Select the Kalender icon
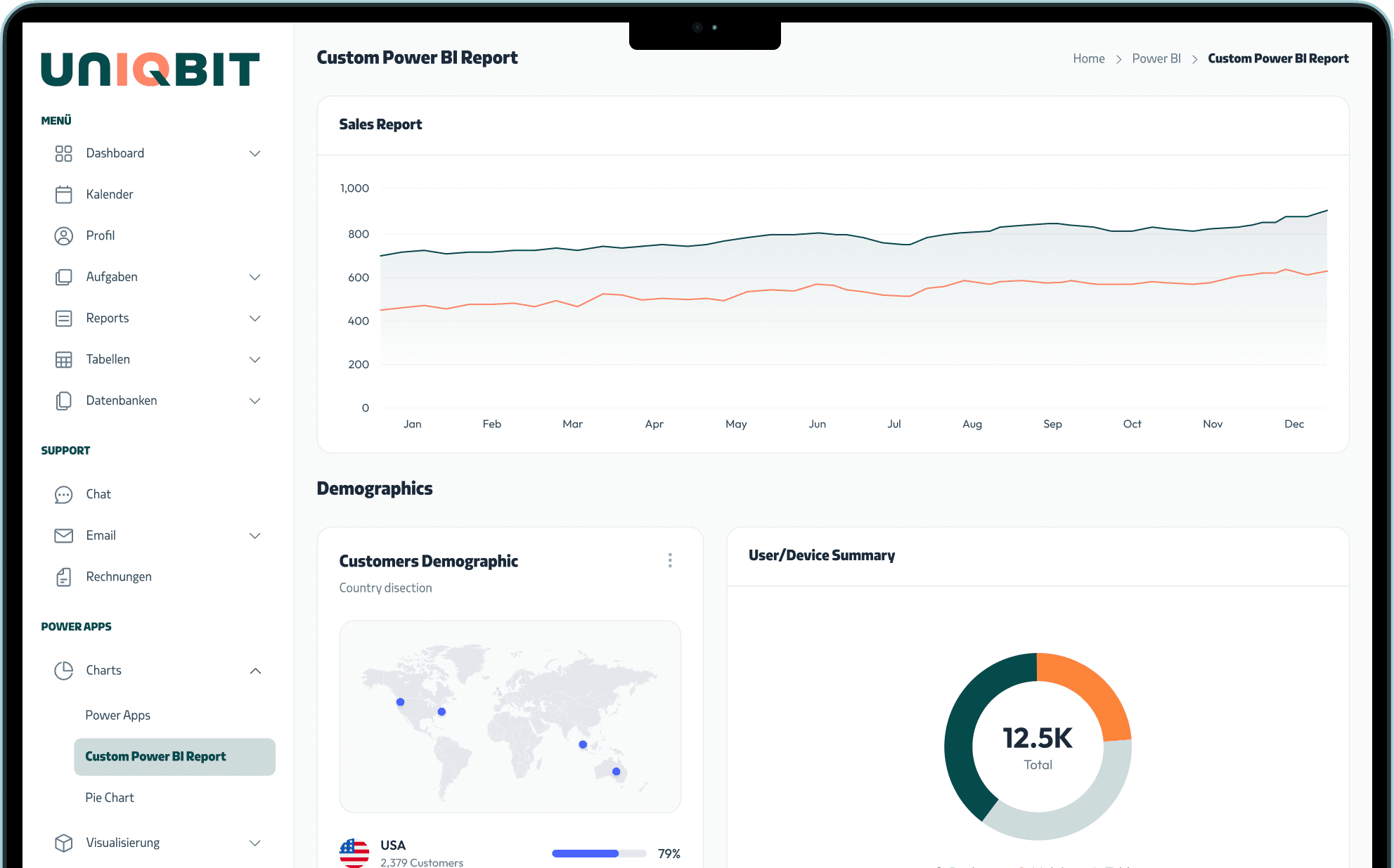The height and width of the screenshot is (868, 1394). (64, 194)
